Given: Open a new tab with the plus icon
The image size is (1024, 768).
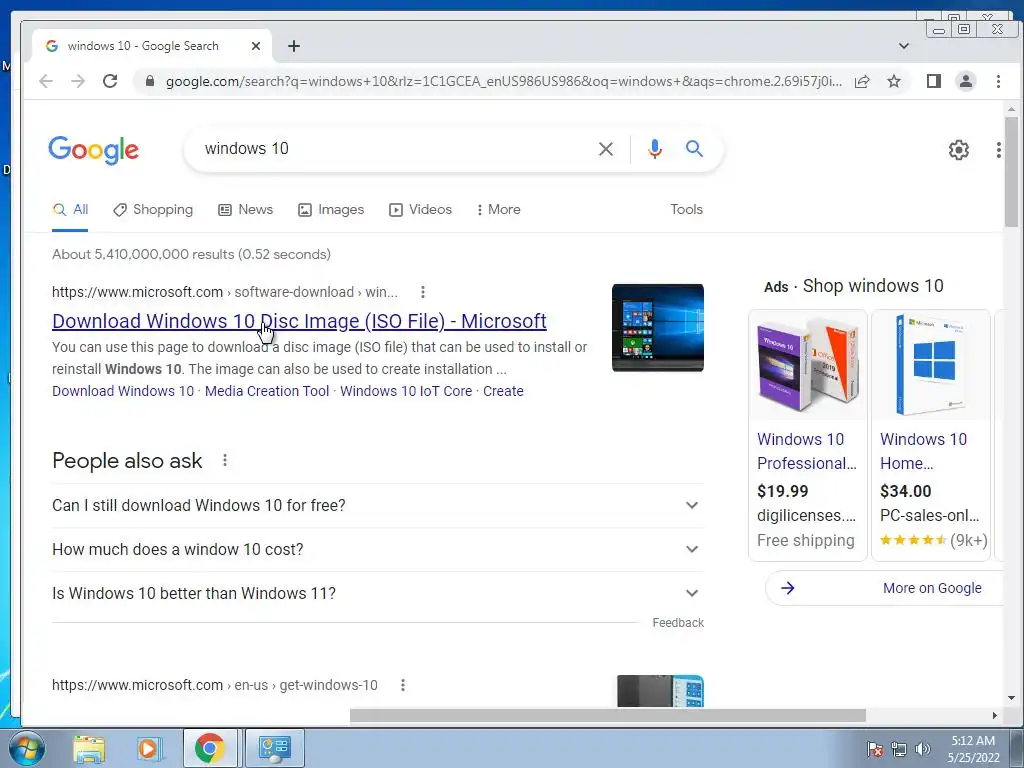Looking at the screenshot, I should 294,46.
